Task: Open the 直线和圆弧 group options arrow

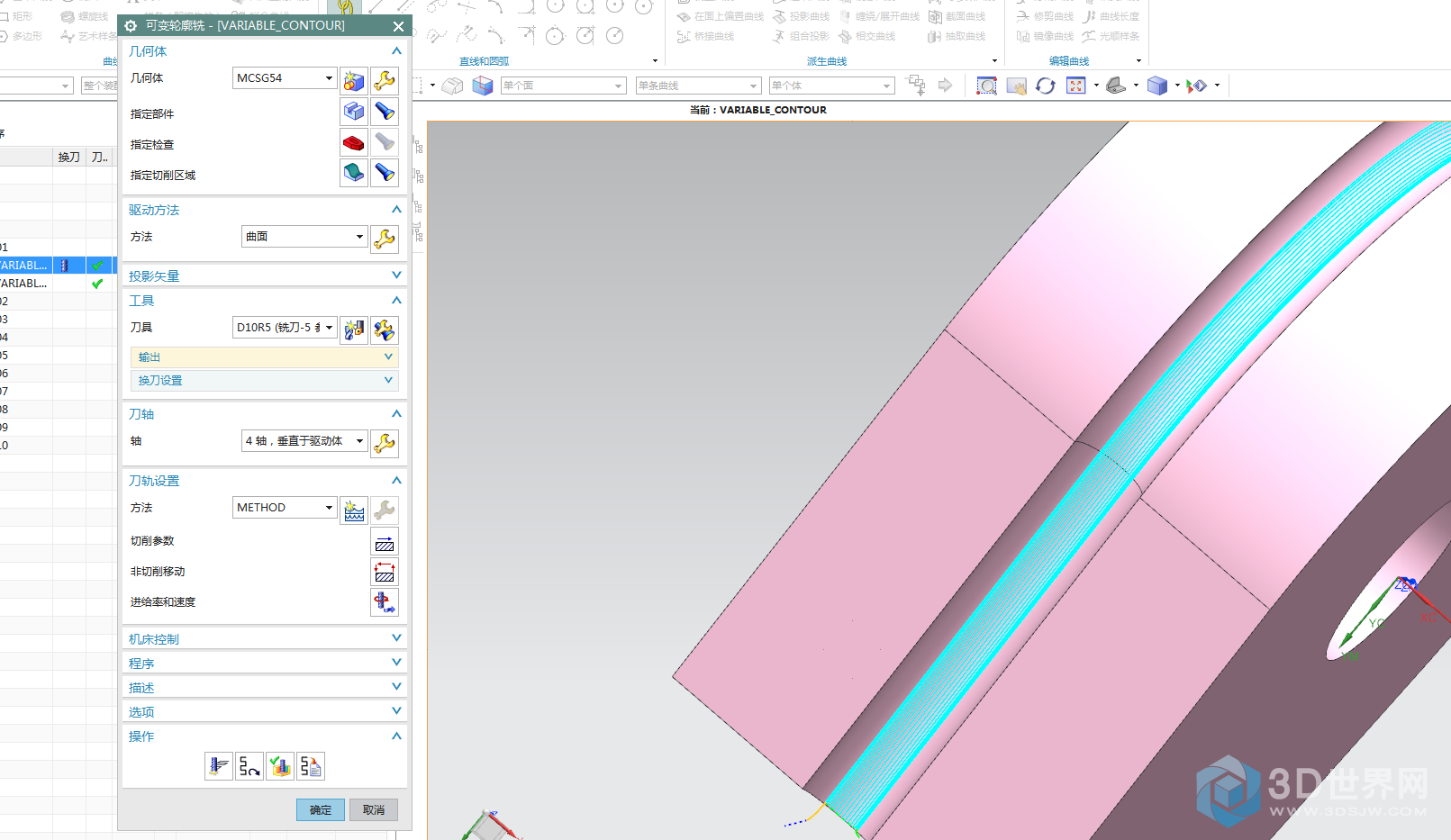Action: [x=655, y=61]
